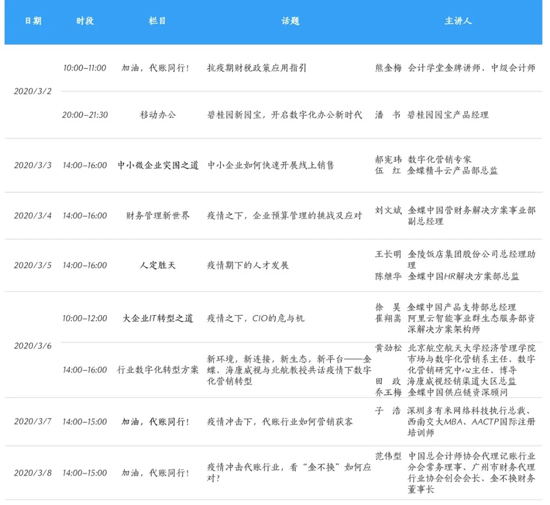Screen dimensions: 550x505
Task: Click the 人定胜天 entry
Action: coord(157,265)
